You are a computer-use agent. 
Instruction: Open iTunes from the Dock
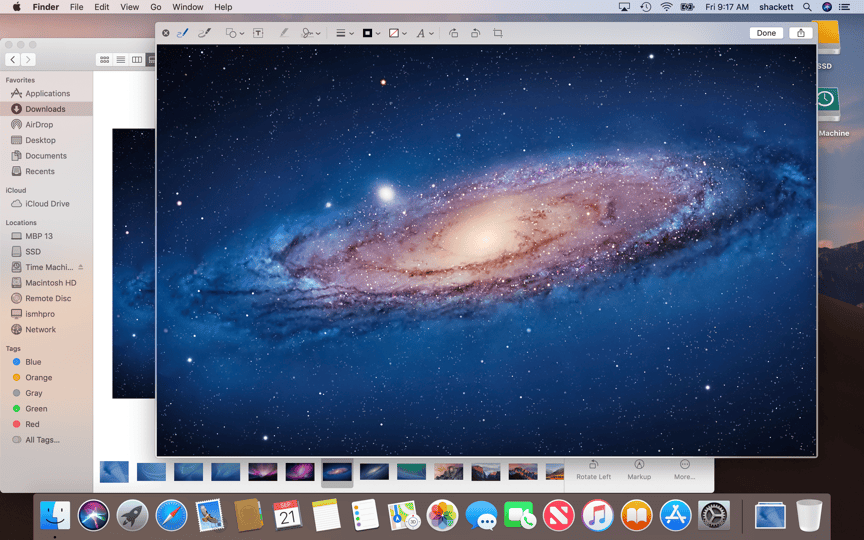point(597,515)
